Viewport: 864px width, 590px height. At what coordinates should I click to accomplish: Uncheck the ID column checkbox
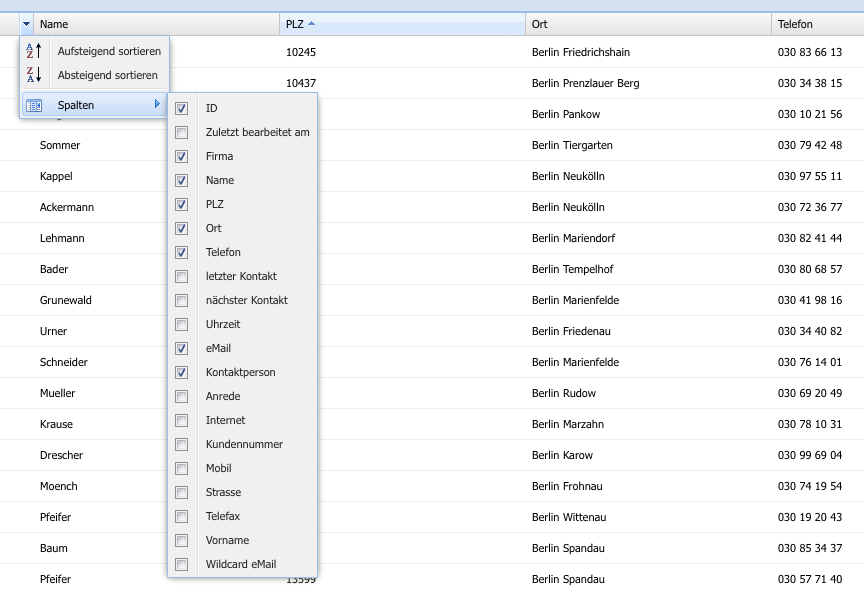[x=181, y=108]
